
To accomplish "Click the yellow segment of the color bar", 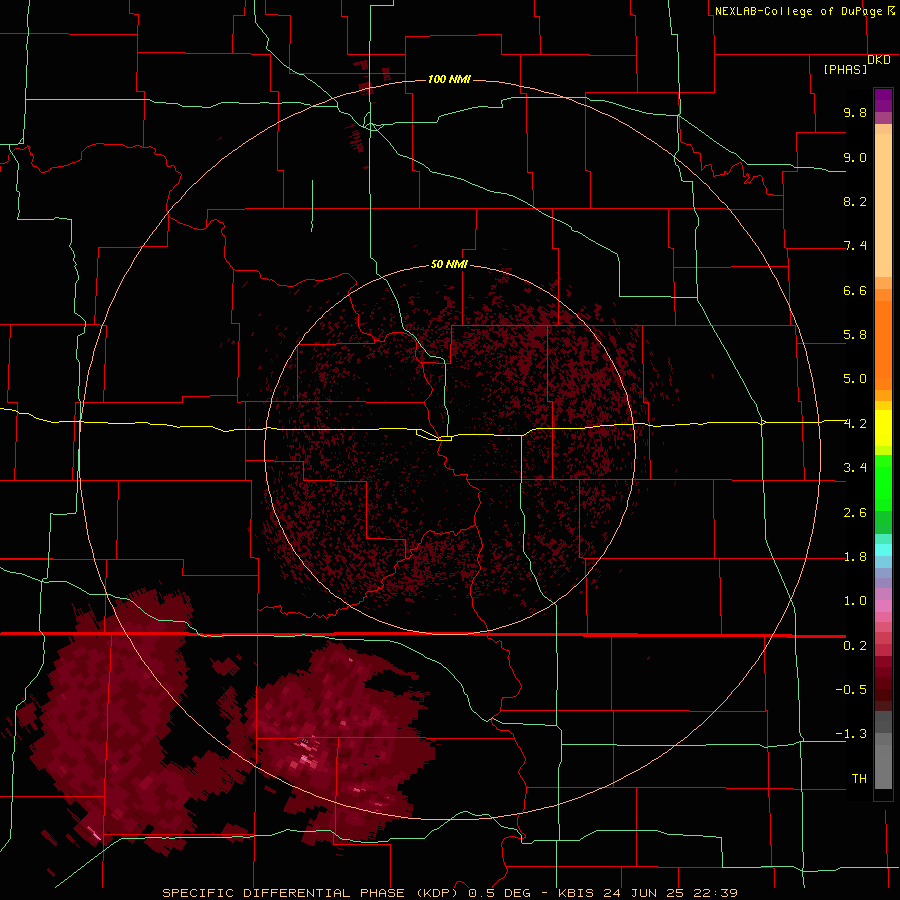I will (x=883, y=428).
